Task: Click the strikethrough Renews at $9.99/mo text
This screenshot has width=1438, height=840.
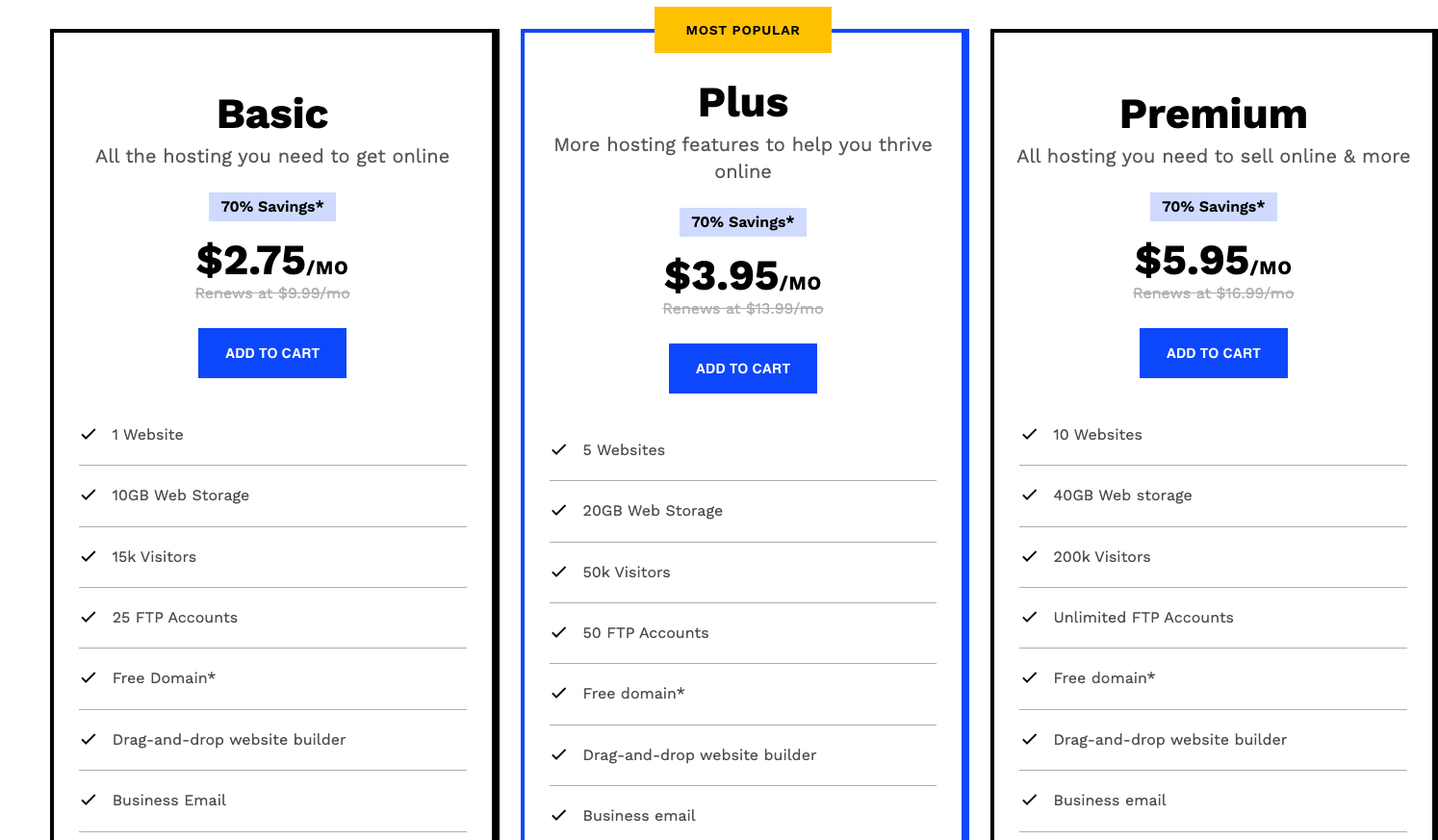Action: click(271, 293)
